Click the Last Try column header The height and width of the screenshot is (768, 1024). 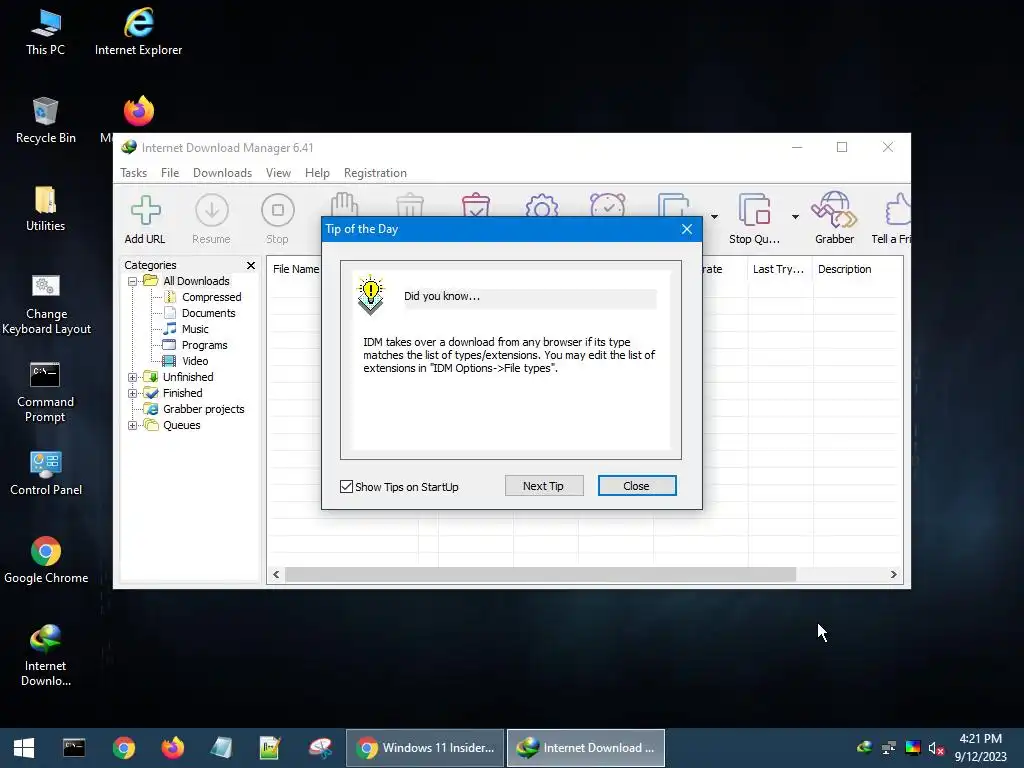pyautogui.click(x=779, y=269)
